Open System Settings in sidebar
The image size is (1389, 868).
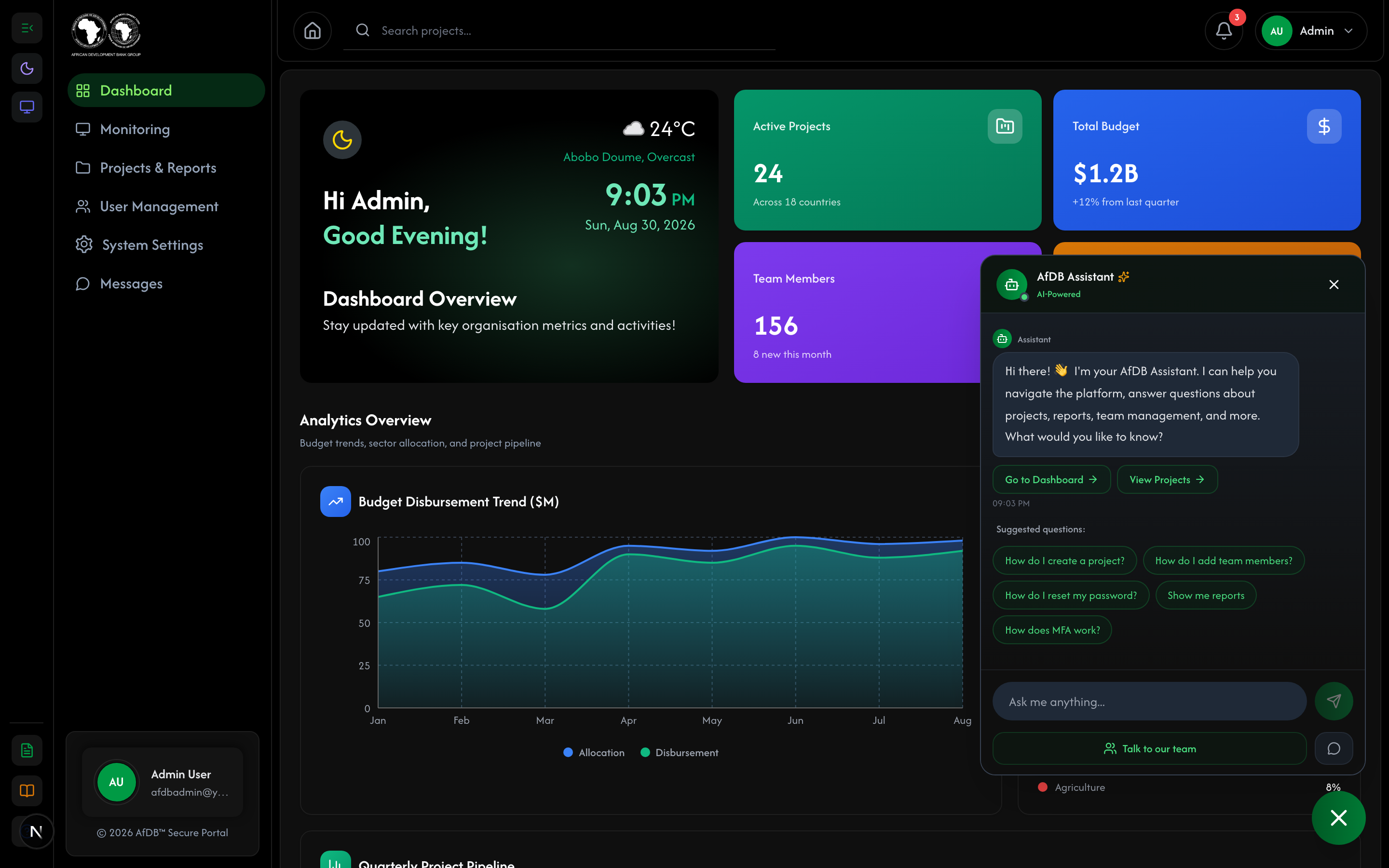[x=166, y=244]
